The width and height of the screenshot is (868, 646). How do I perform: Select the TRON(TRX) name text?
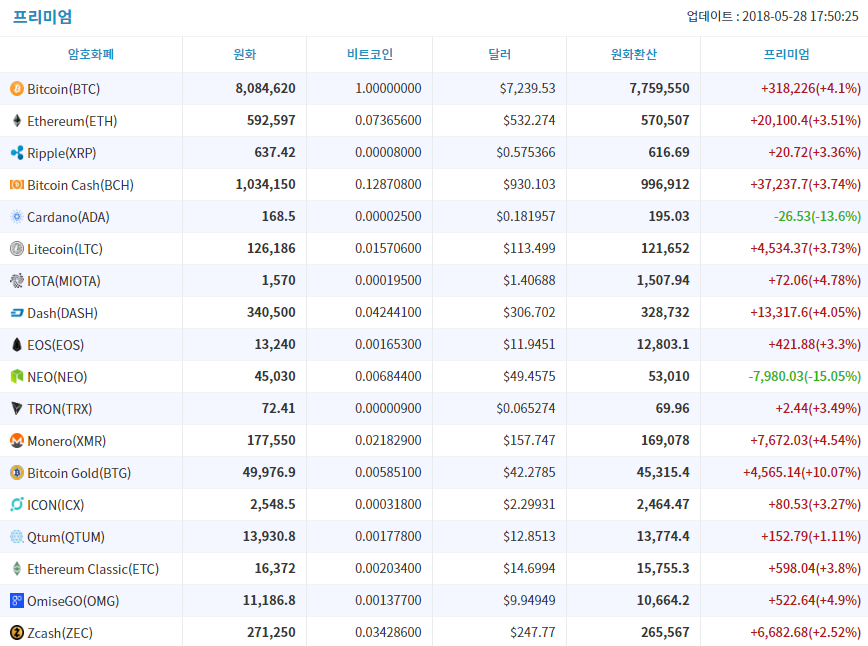(x=60, y=409)
